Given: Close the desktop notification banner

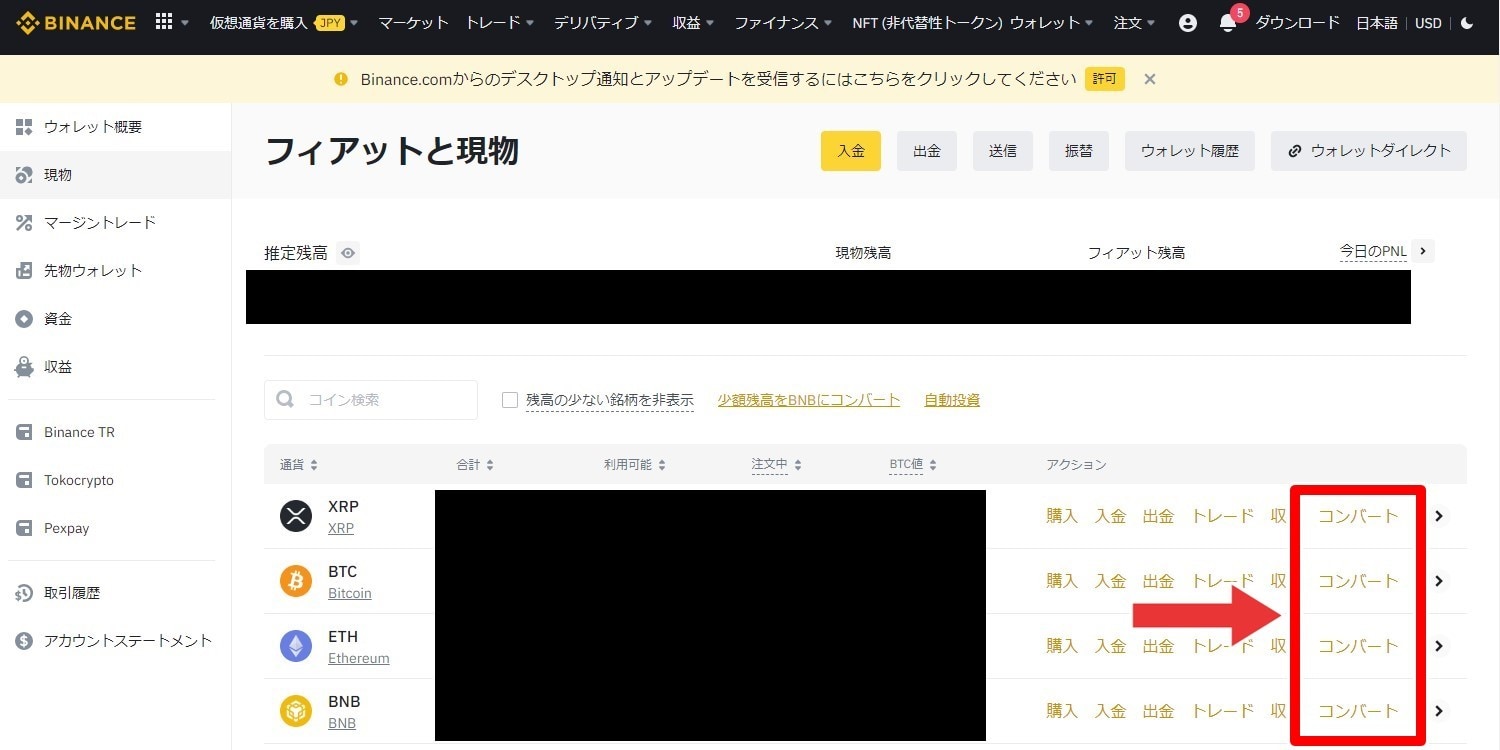Looking at the screenshot, I should coord(1150,79).
